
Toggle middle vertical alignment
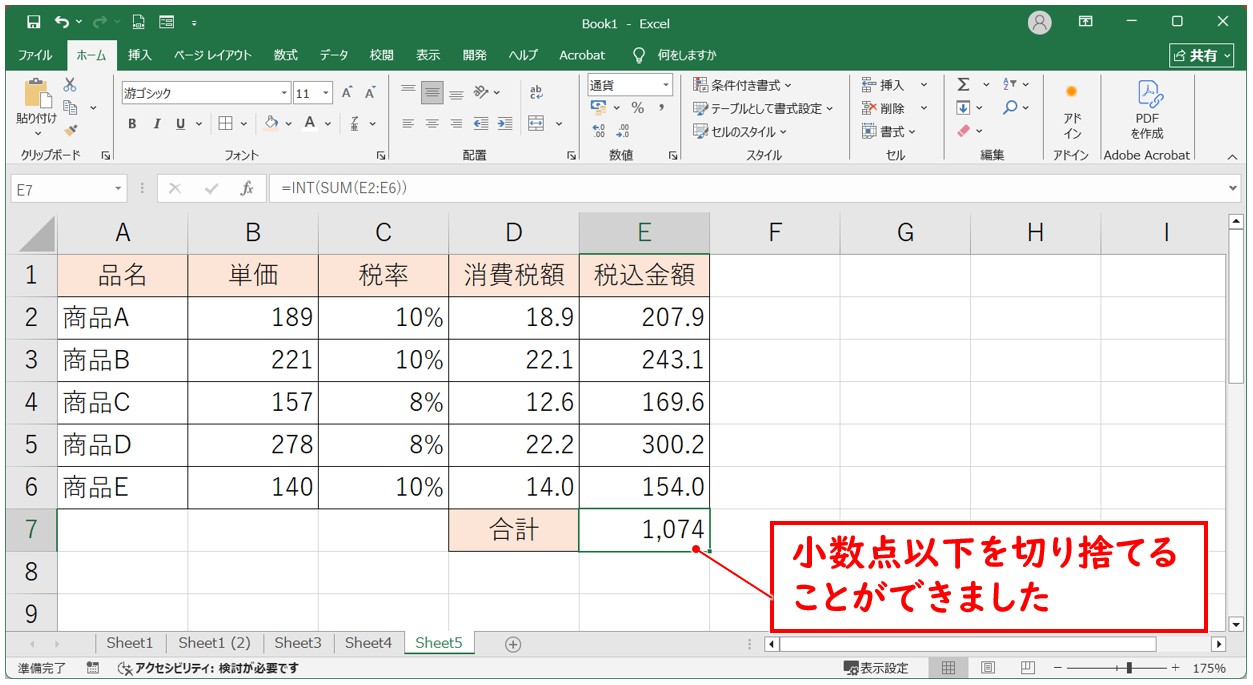click(x=432, y=93)
